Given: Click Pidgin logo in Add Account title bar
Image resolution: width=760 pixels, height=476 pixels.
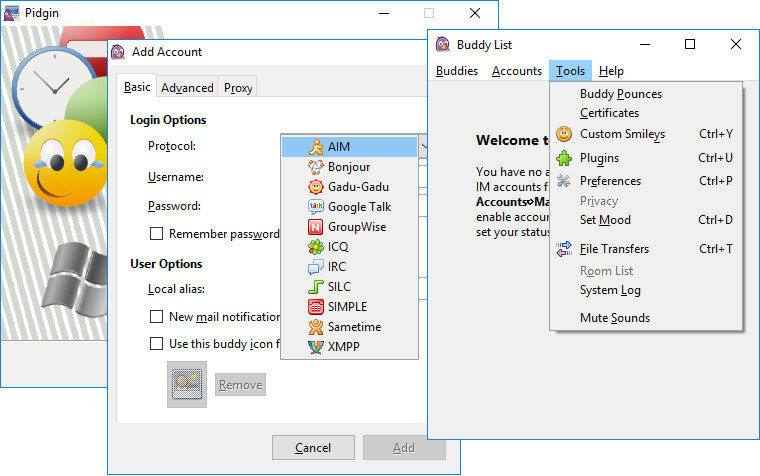Looking at the screenshot, I should (118, 52).
